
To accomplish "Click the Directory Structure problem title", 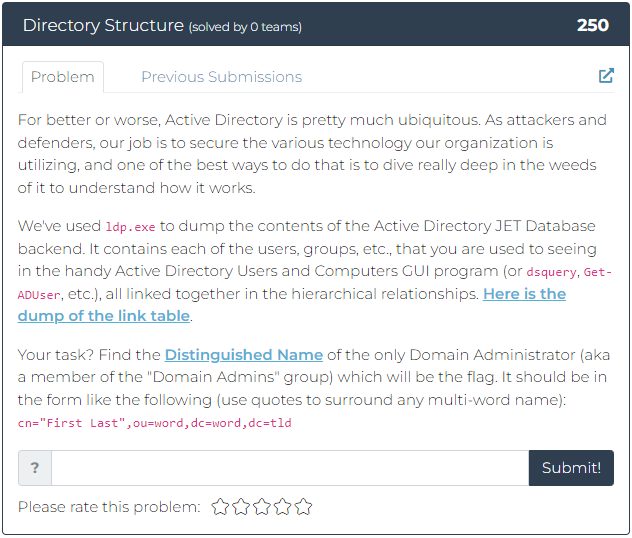I will click(x=103, y=25).
